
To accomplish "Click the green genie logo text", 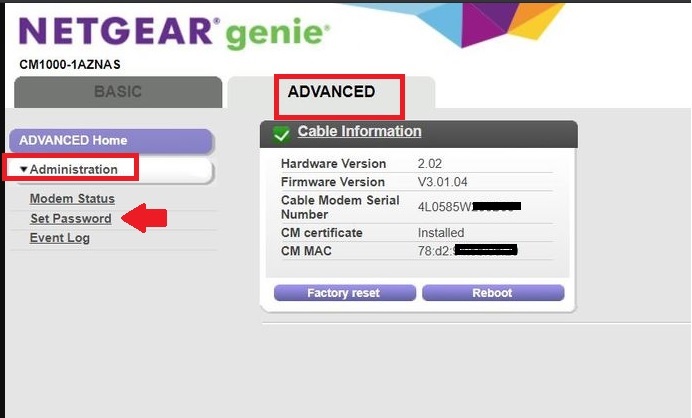I will (274, 34).
